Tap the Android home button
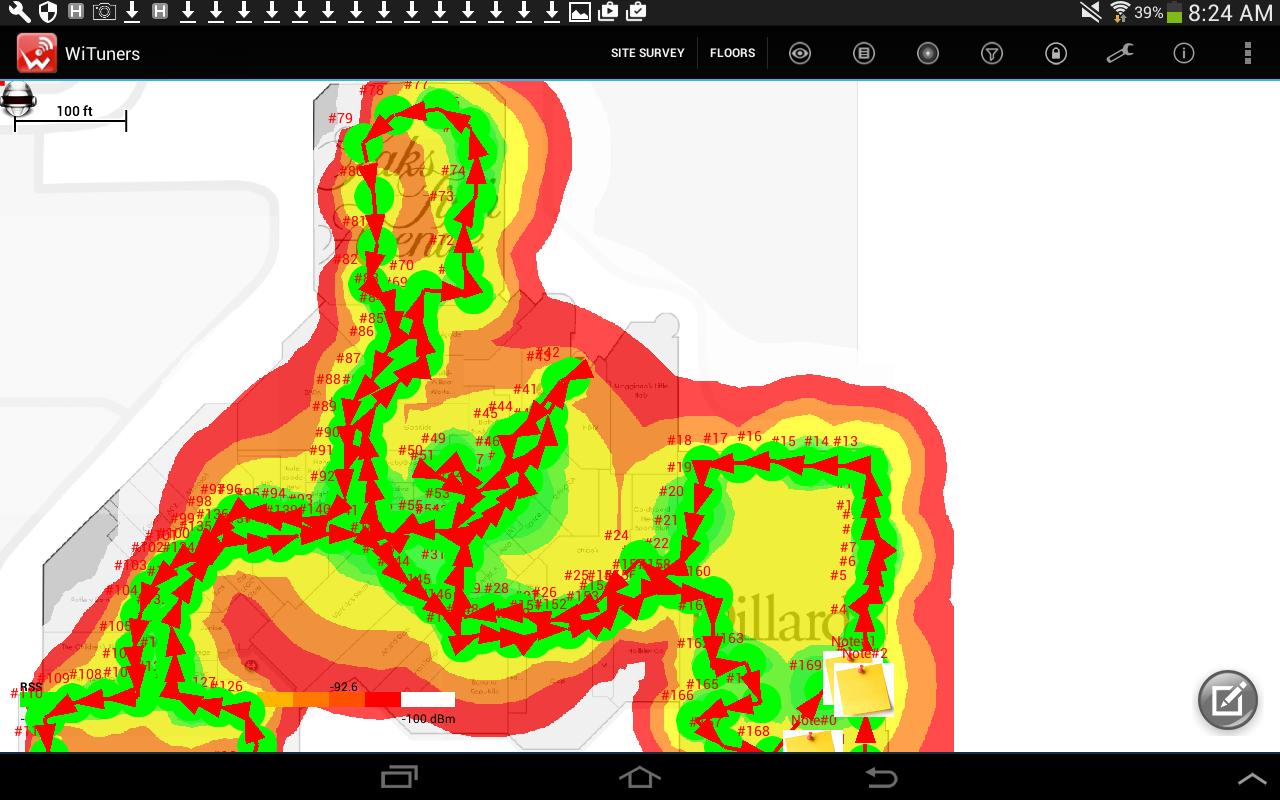1280x800 pixels. click(640, 777)
